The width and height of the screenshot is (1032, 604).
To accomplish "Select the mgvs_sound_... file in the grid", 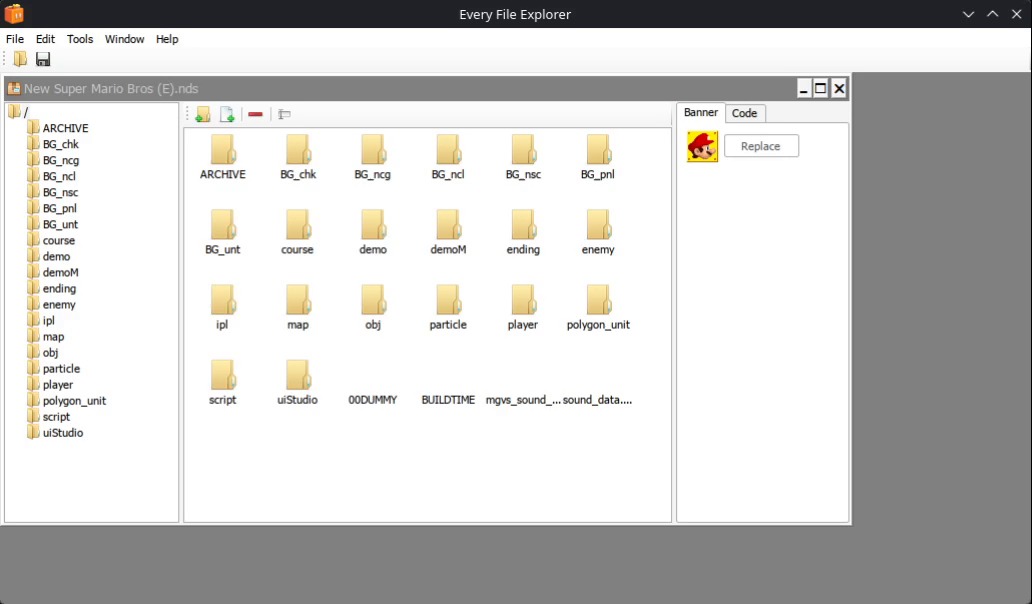I will tap(523, 399).
